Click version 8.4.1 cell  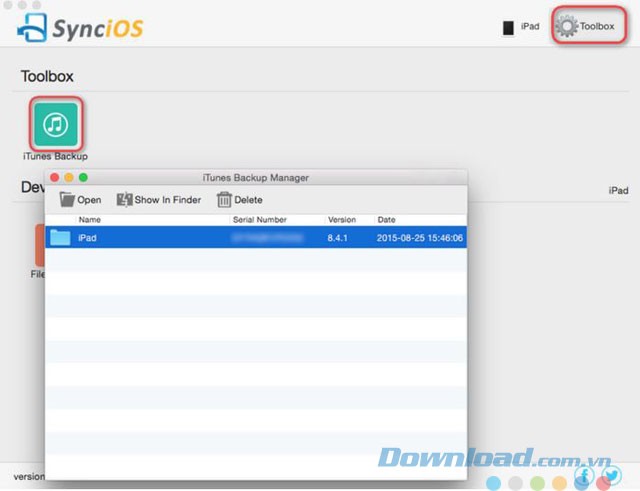click(x=337, y=238)
